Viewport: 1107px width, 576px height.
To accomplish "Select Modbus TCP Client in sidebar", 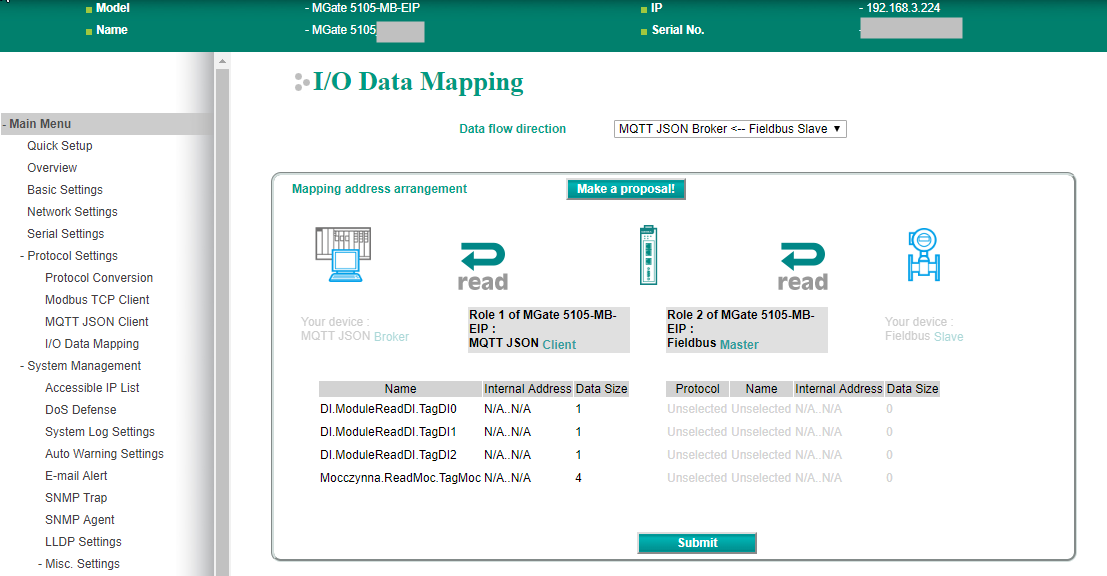I will [97, 300].
